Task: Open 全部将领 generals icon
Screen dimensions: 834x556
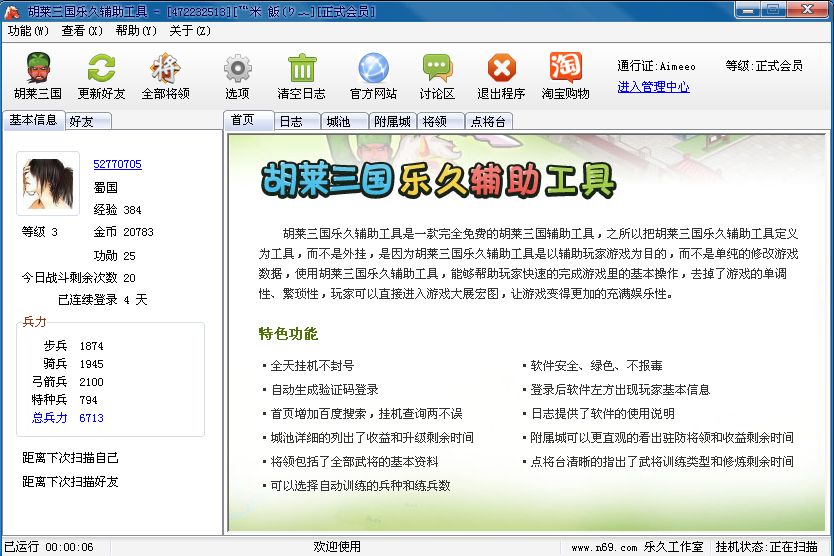Action: pyautogui.click(x=165, y=76)
